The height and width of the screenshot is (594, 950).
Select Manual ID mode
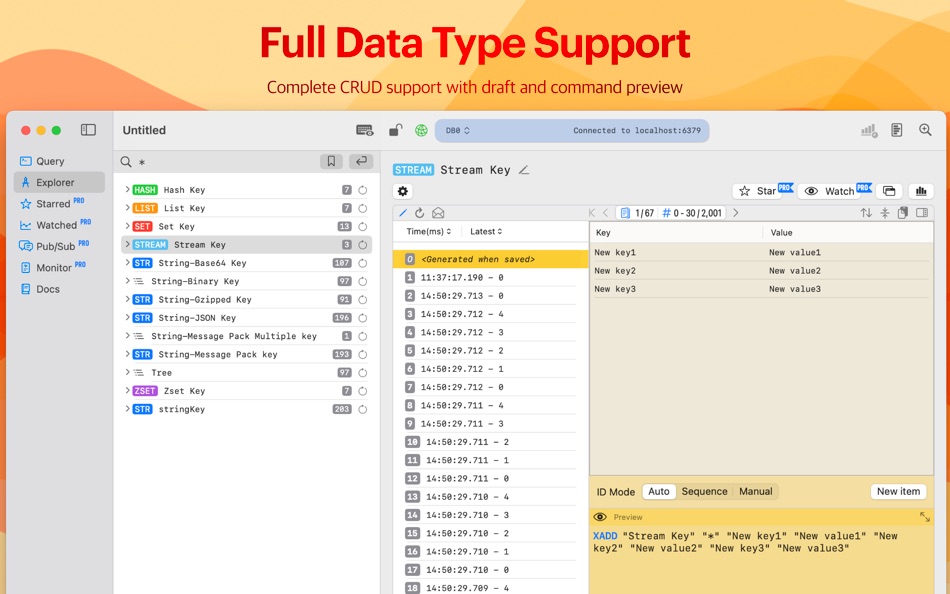(x=756, y=492)
